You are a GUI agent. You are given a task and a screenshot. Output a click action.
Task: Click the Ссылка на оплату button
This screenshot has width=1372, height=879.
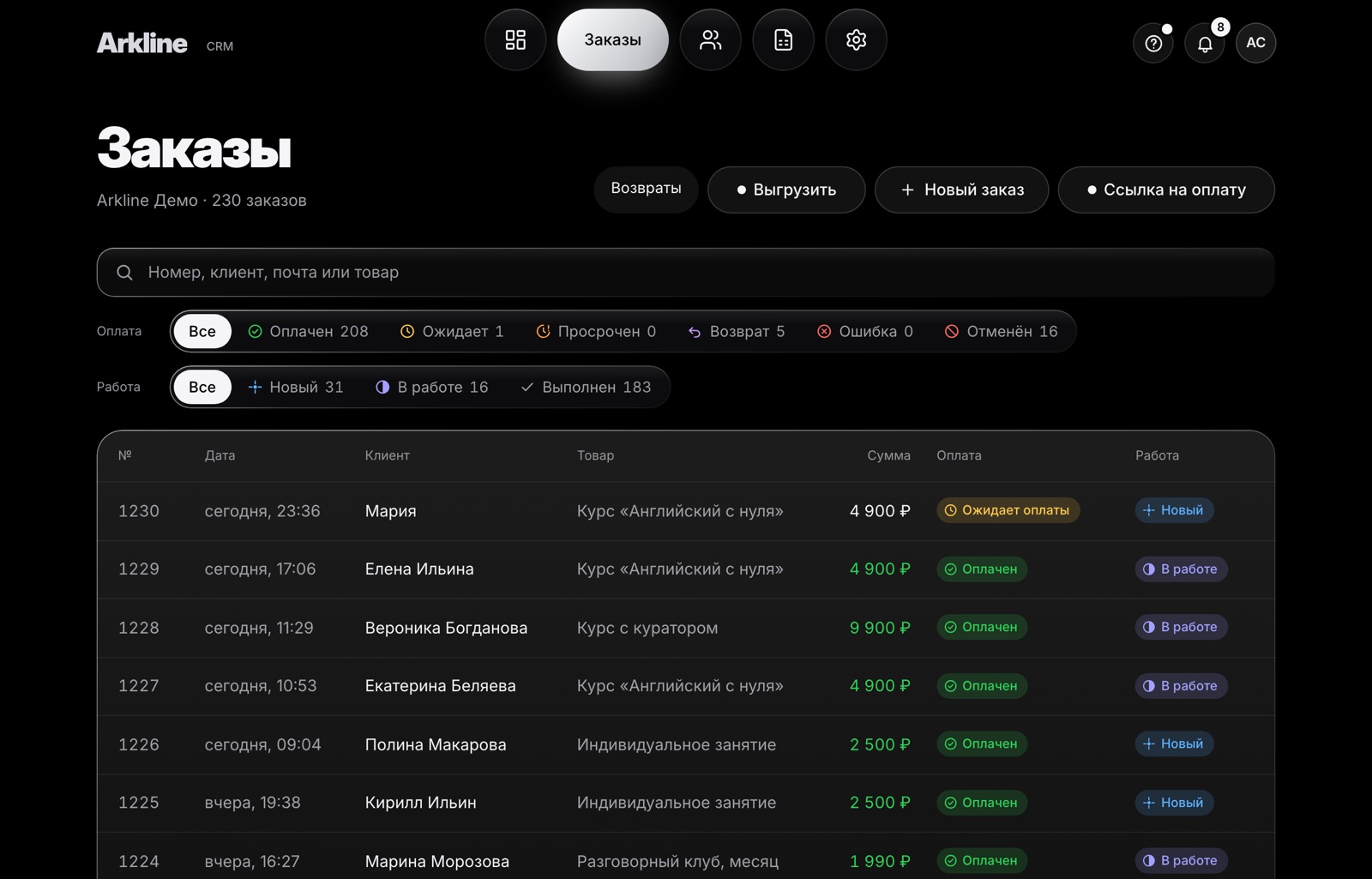pyautogui.click(x=1166, y=190)
